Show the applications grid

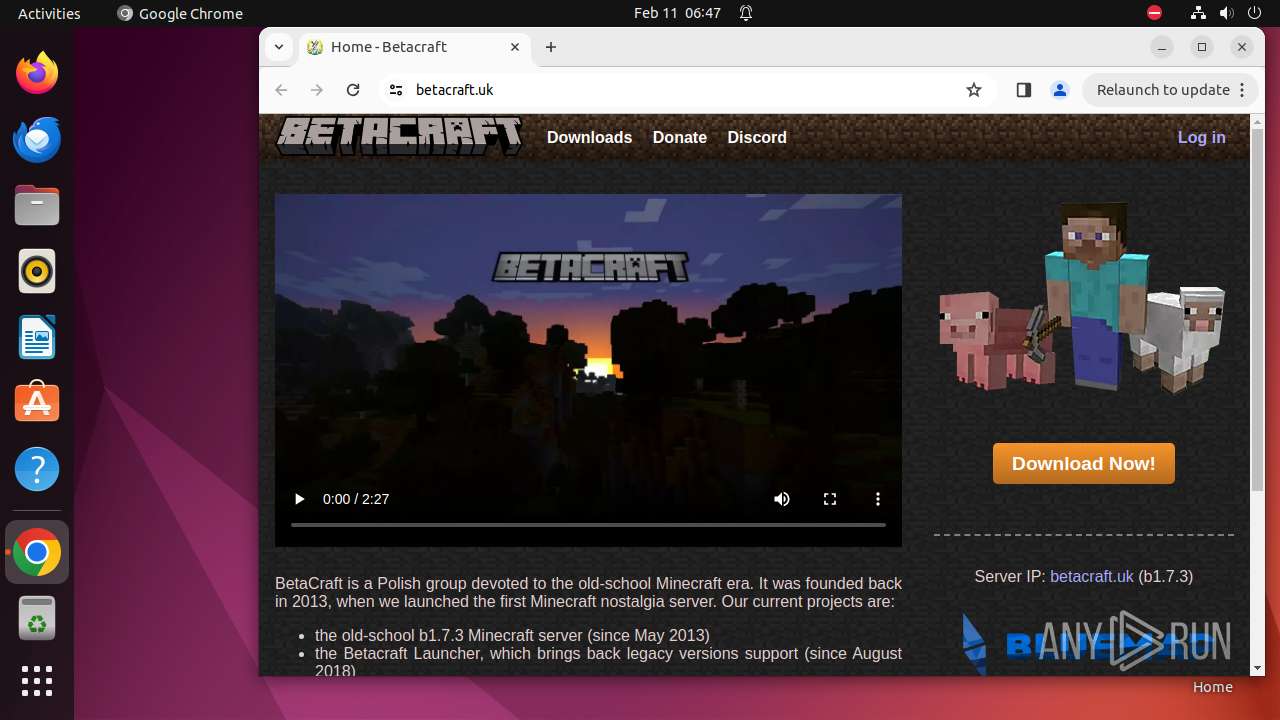coord(37,681)
